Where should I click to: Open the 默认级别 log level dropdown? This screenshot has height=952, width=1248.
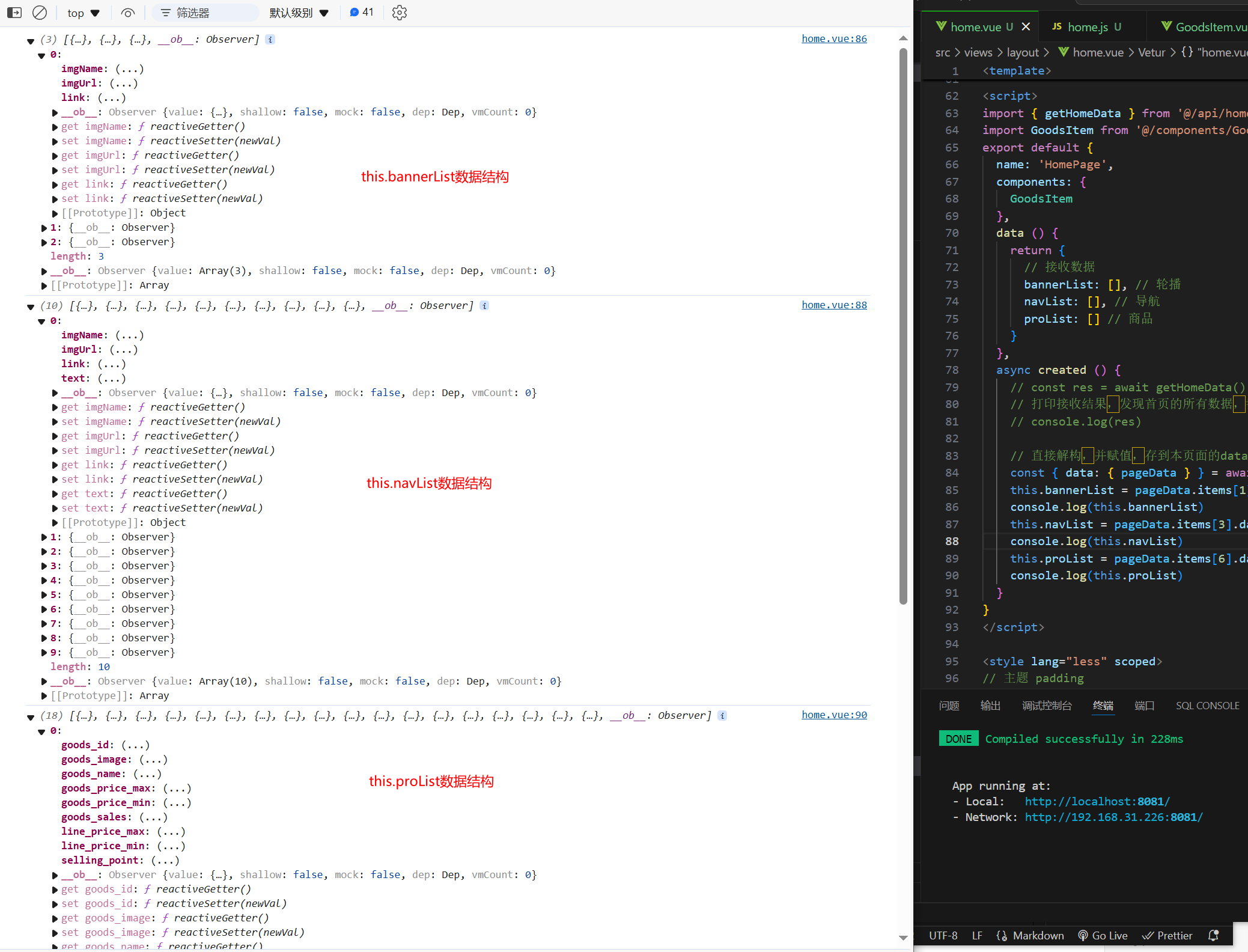coord(299,13)
